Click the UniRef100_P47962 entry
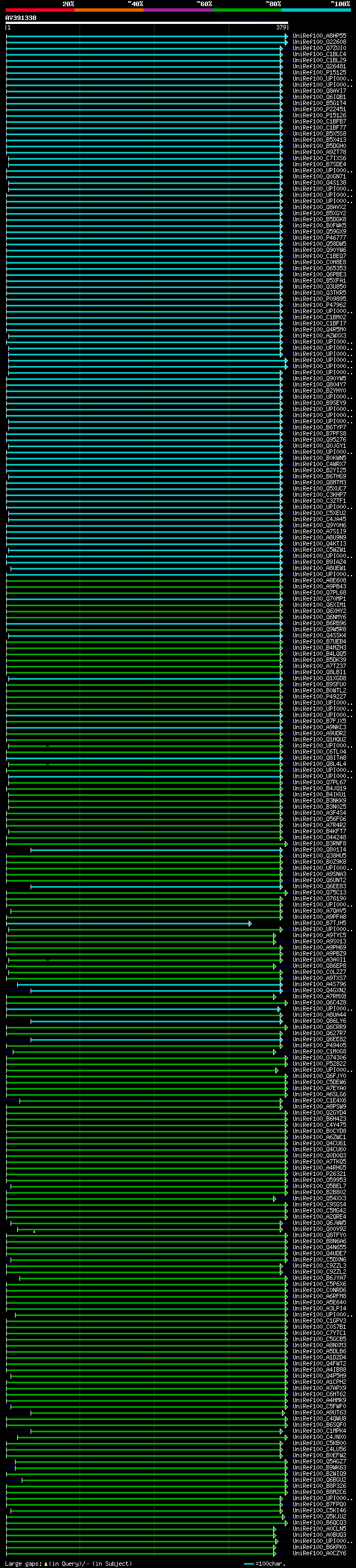 point(319,305)
